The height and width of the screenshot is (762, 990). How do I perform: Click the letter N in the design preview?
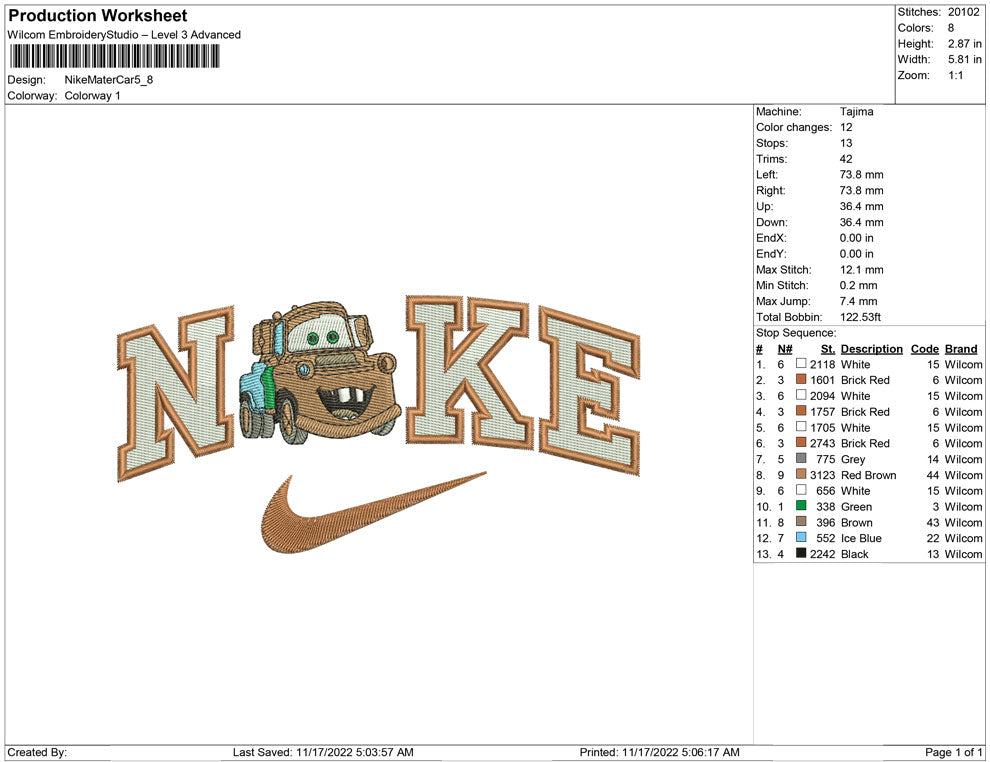point(176,393)
